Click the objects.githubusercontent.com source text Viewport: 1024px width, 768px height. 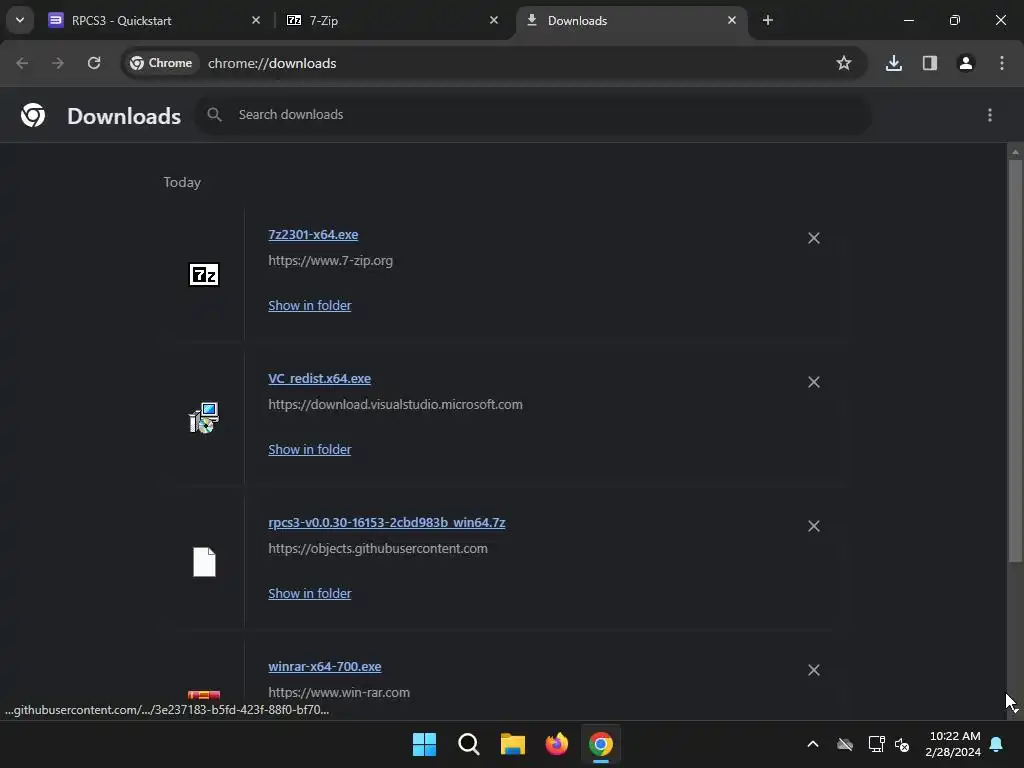coord(377,549)
